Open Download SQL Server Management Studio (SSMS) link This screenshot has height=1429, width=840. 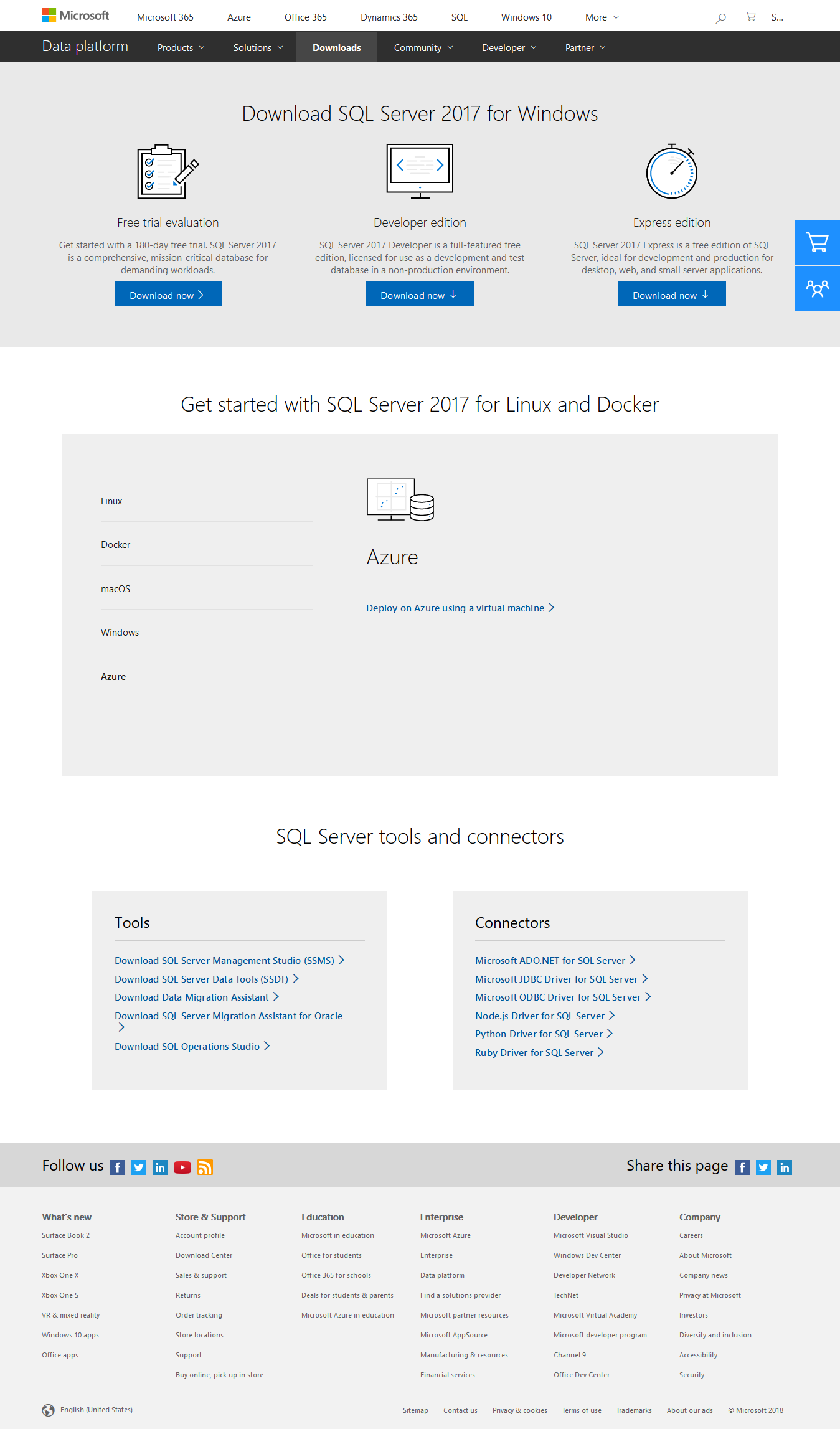[x=230, y=961]
